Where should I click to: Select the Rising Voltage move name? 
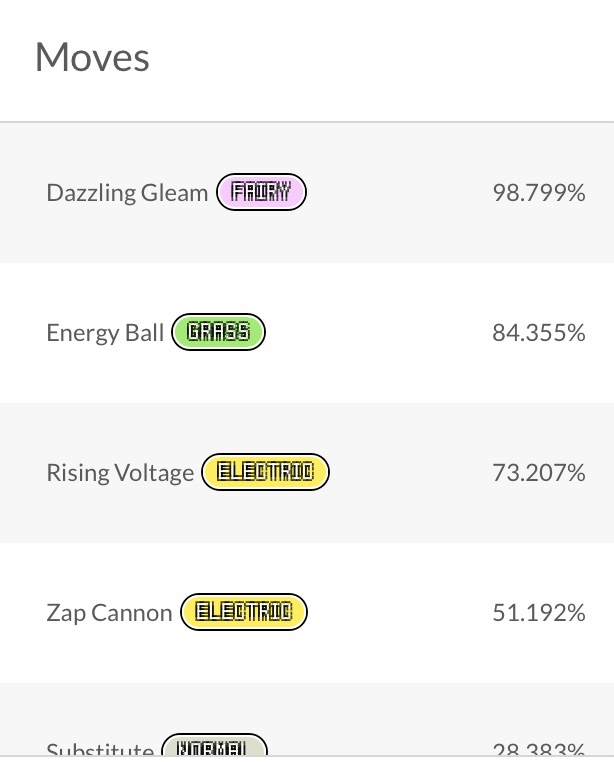[x=120, y=472]
